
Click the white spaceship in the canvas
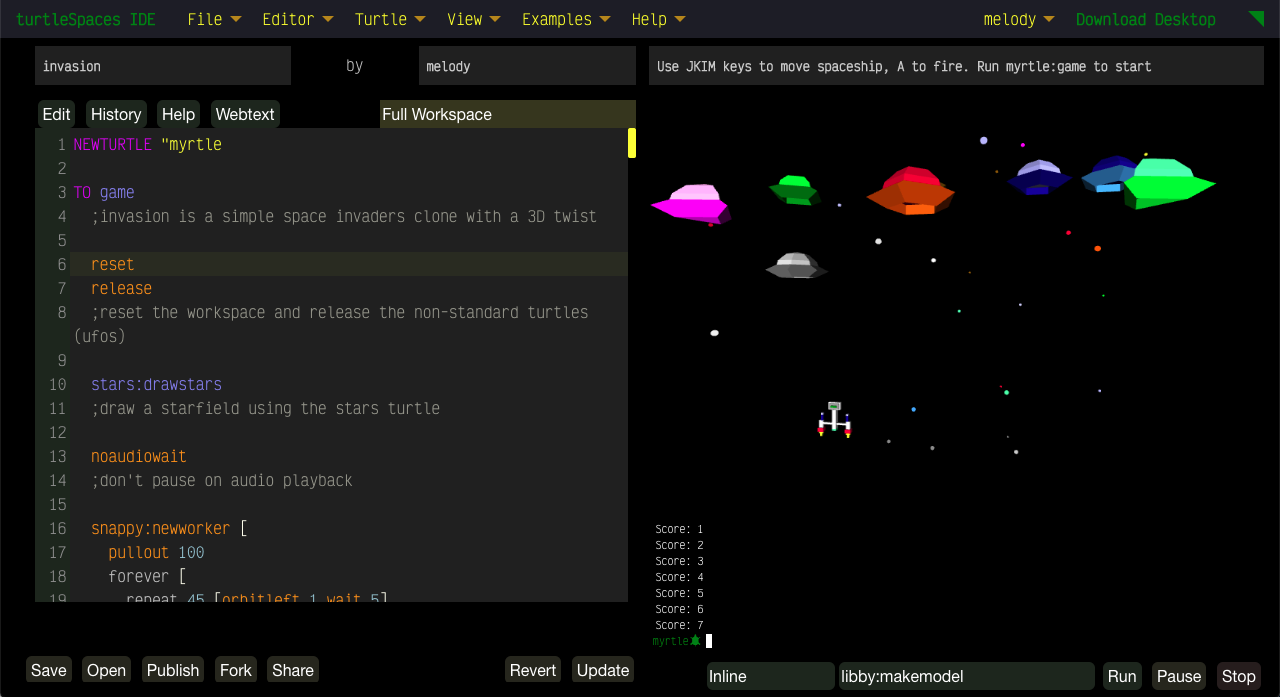(834, 420)
